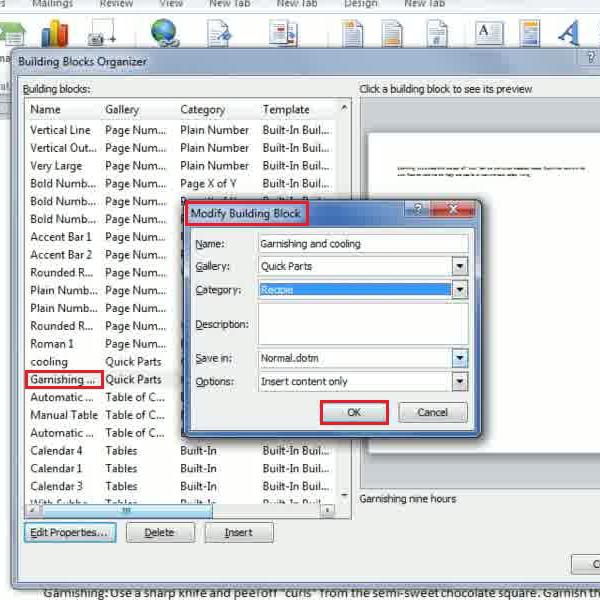Click the Bookmark document icon in ribbon
Viewport: 600px width, 600px height.
point(219,34)
